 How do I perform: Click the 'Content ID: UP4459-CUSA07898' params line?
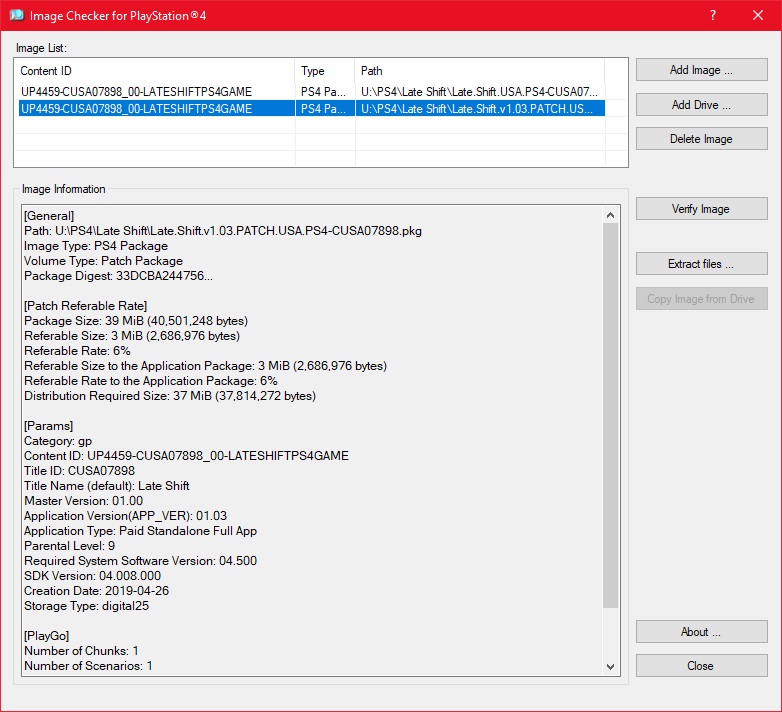(186, 456)
